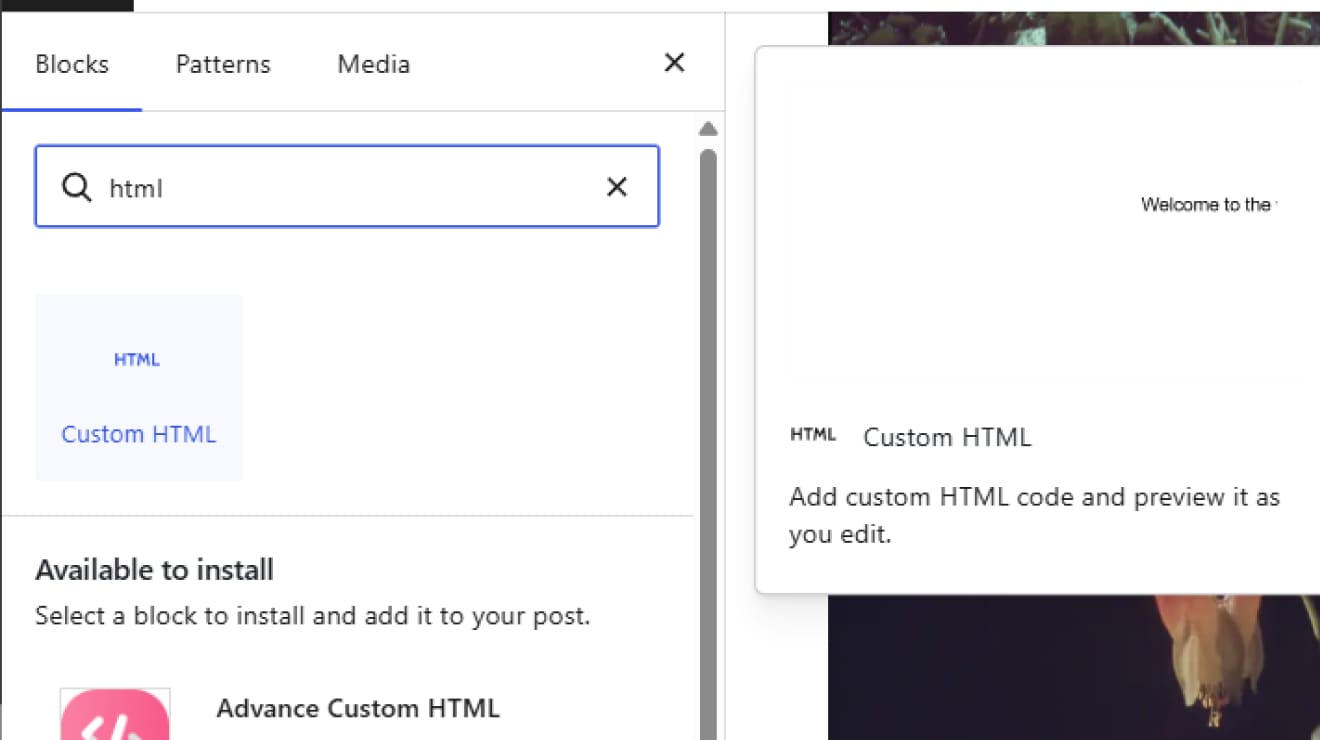Insert the Custom HTML block
Image resolution: width=1320 pixels, height=740 pixels.
[x=139, y=388]
